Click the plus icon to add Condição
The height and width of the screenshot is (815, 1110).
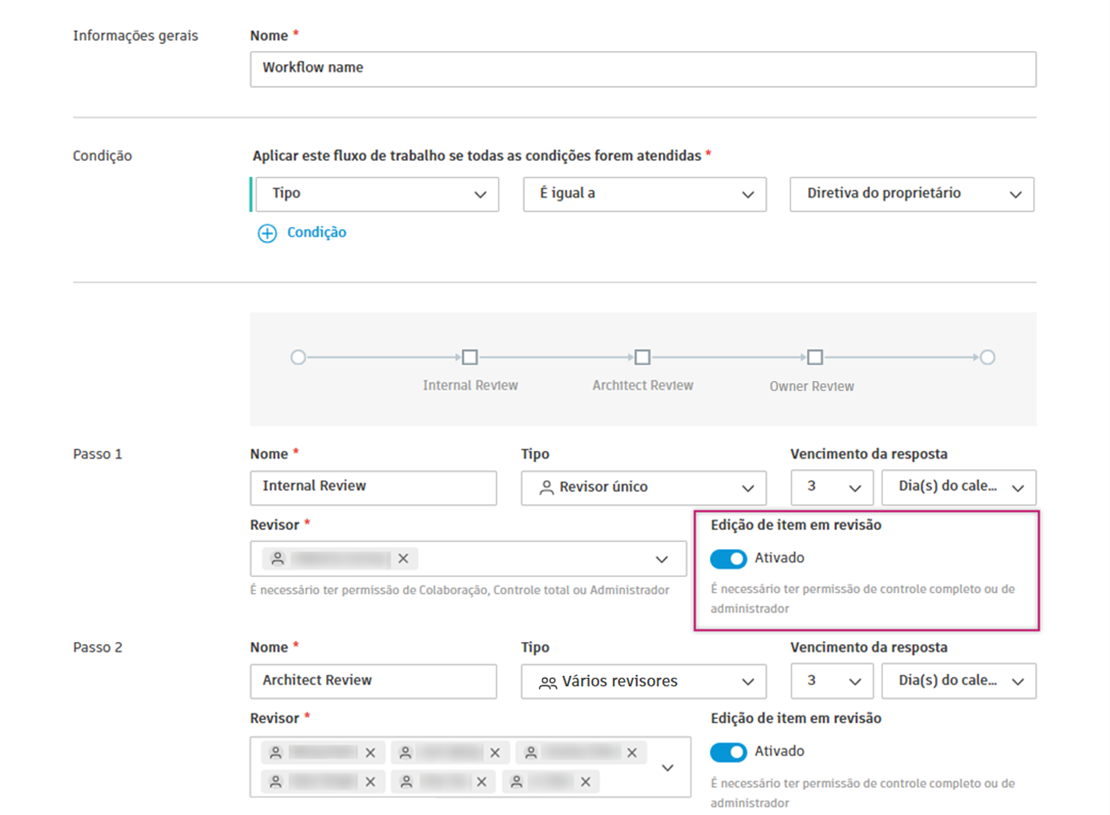coord(267,233)
